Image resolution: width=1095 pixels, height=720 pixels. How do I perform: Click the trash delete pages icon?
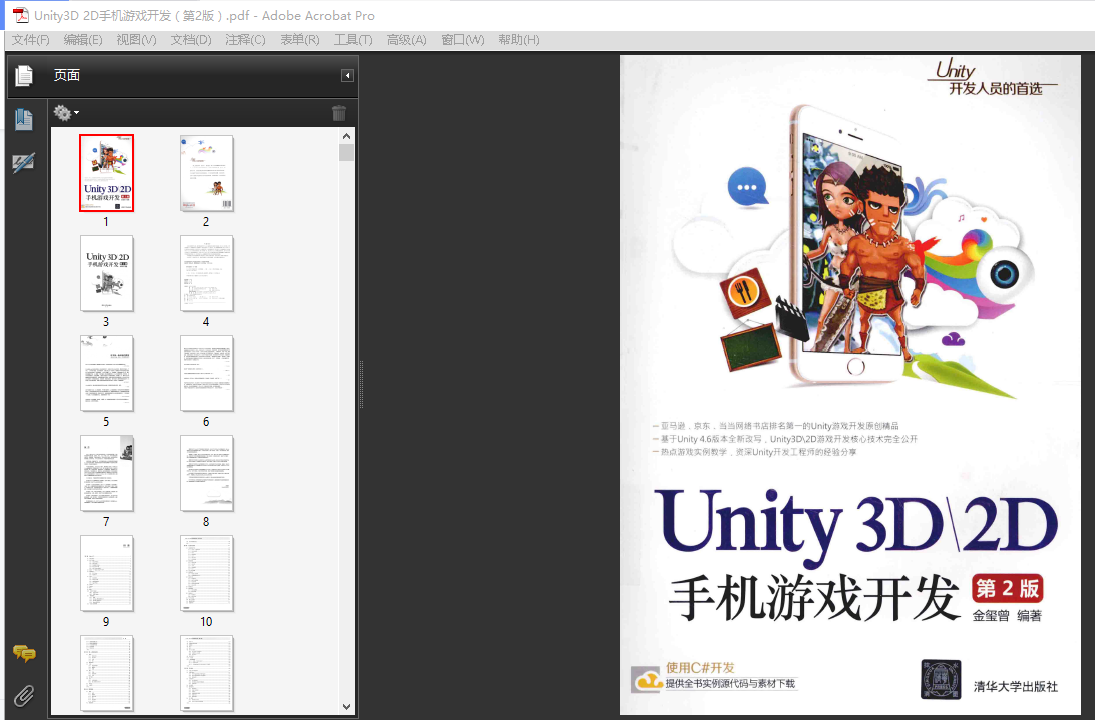point(339,112)
